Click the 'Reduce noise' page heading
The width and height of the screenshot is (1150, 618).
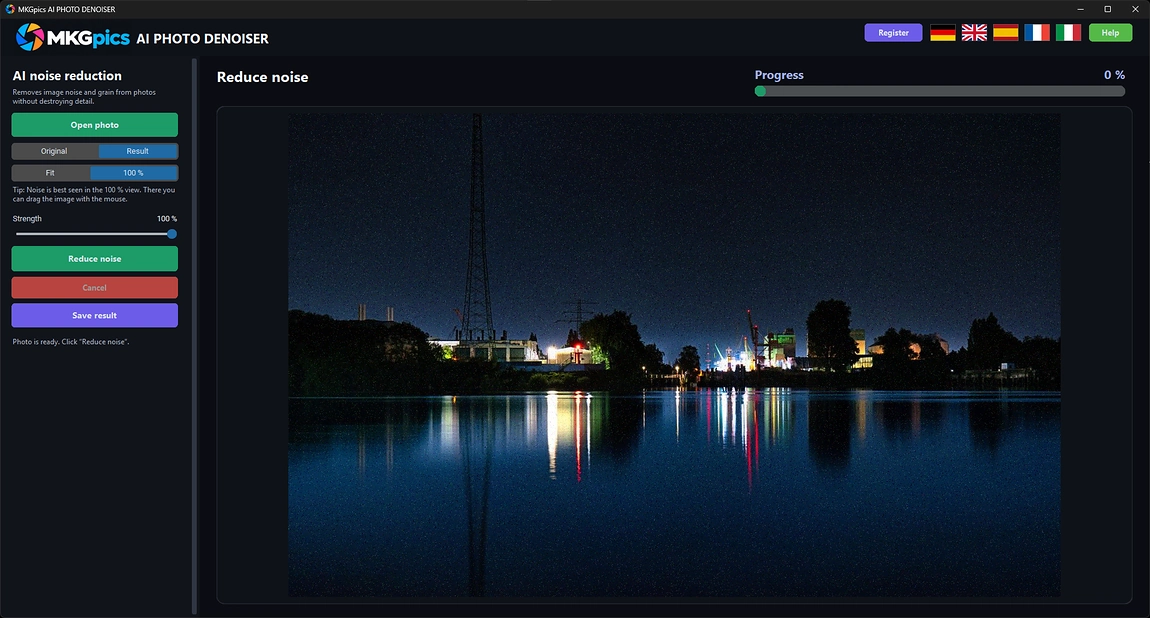[x=263, y=77]
